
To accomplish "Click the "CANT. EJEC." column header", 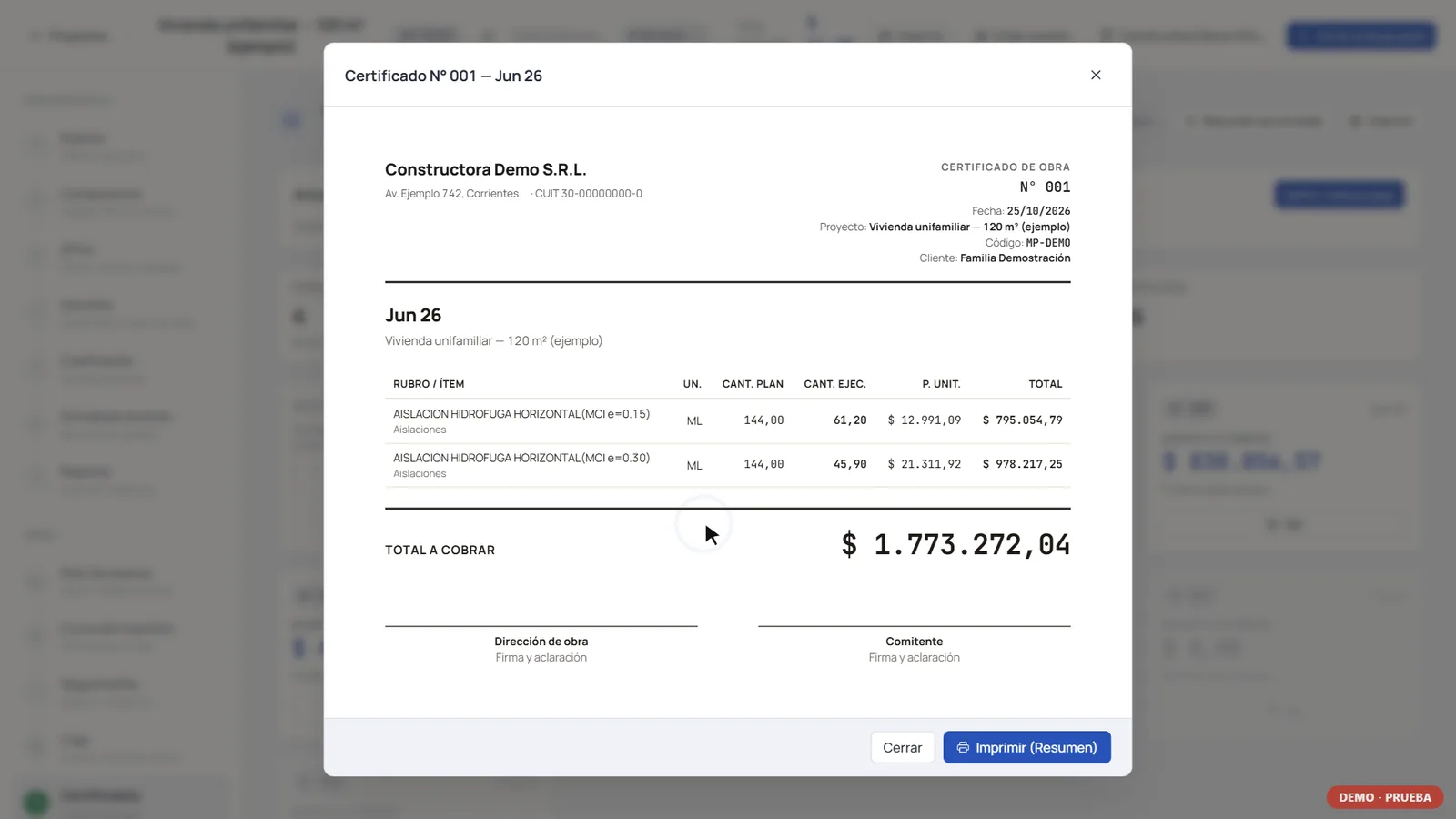I will (834, 384).
